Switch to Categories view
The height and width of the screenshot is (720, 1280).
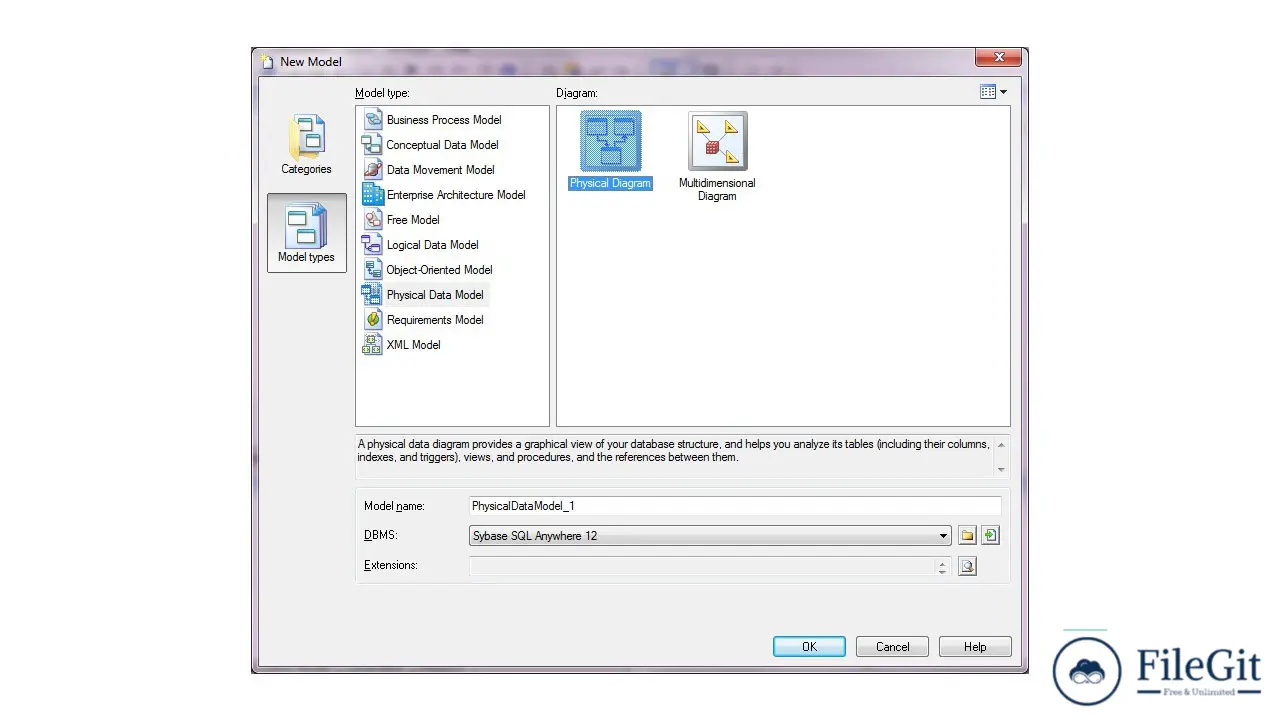pos(306,144)
